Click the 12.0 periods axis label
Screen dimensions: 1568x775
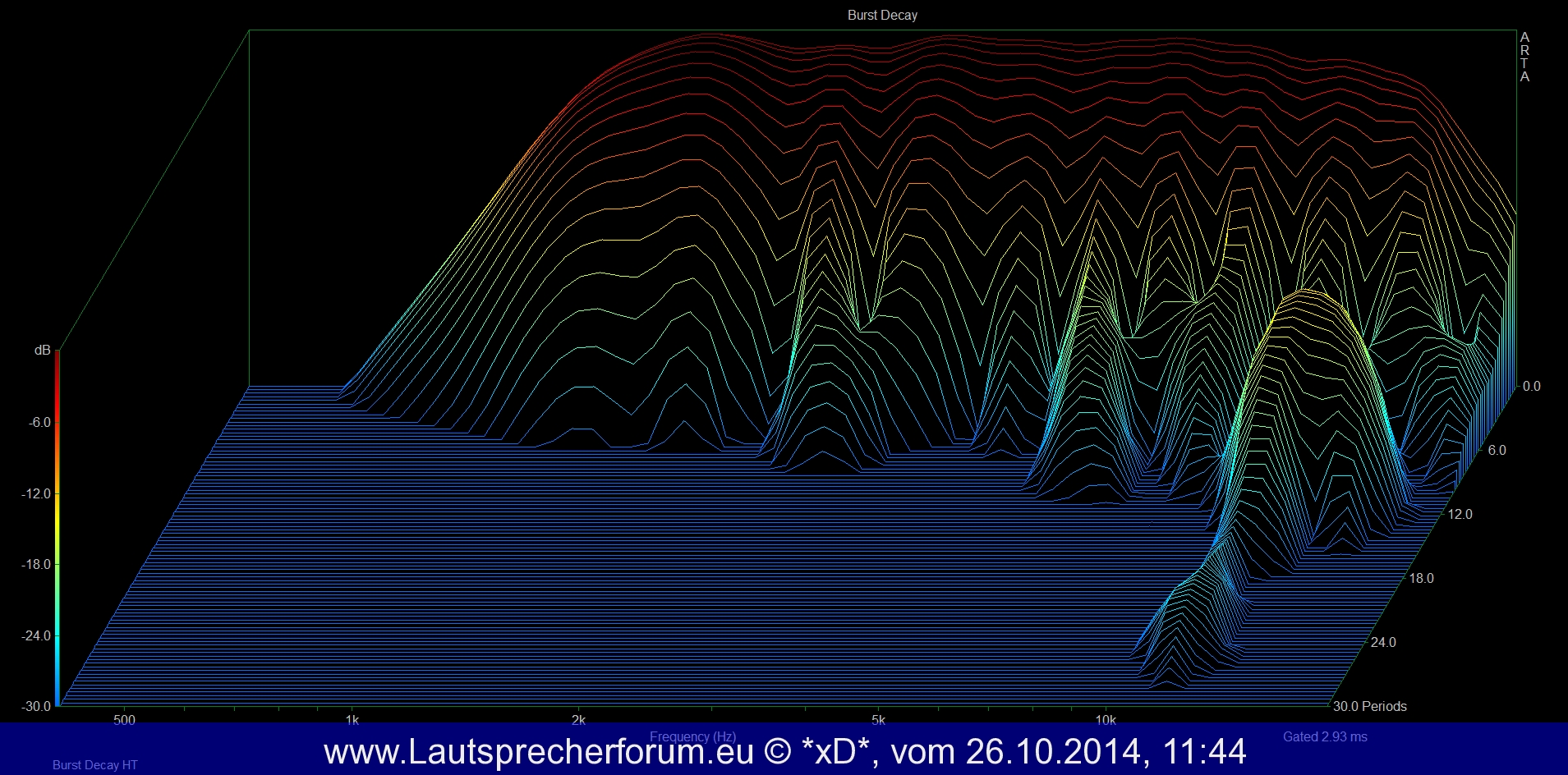[x=1460, y=514]
